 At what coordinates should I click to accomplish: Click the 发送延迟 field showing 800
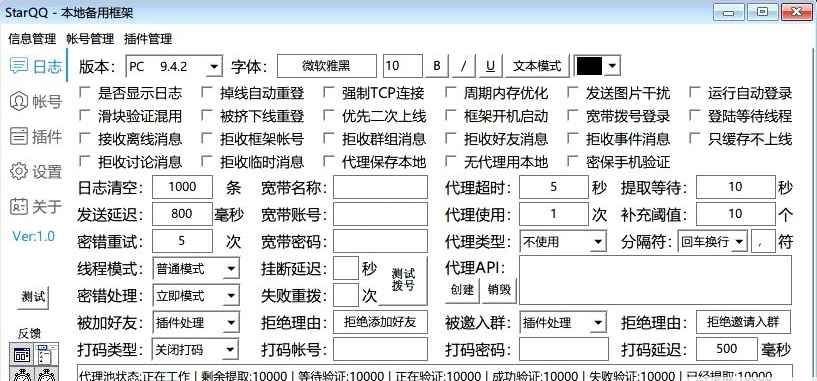tap(182, 214)
